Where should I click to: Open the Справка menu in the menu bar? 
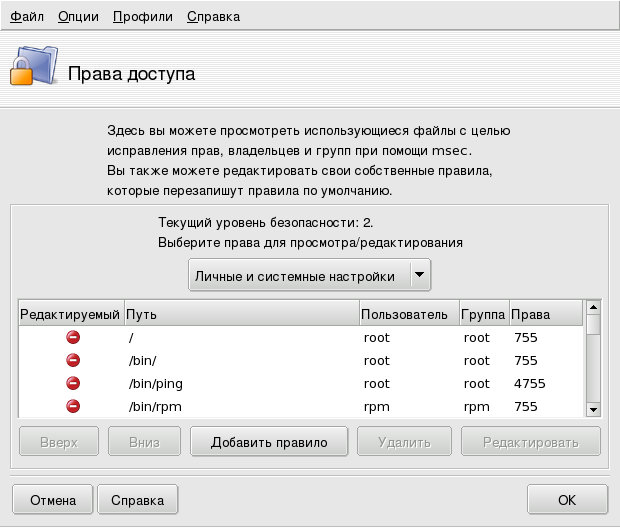click(213, 17)
